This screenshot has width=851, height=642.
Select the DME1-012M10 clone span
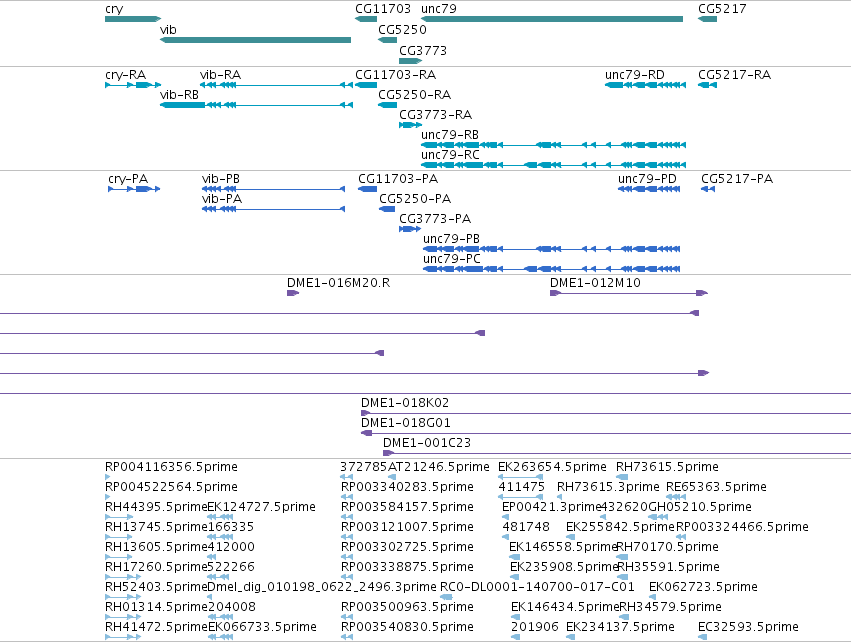629,293
